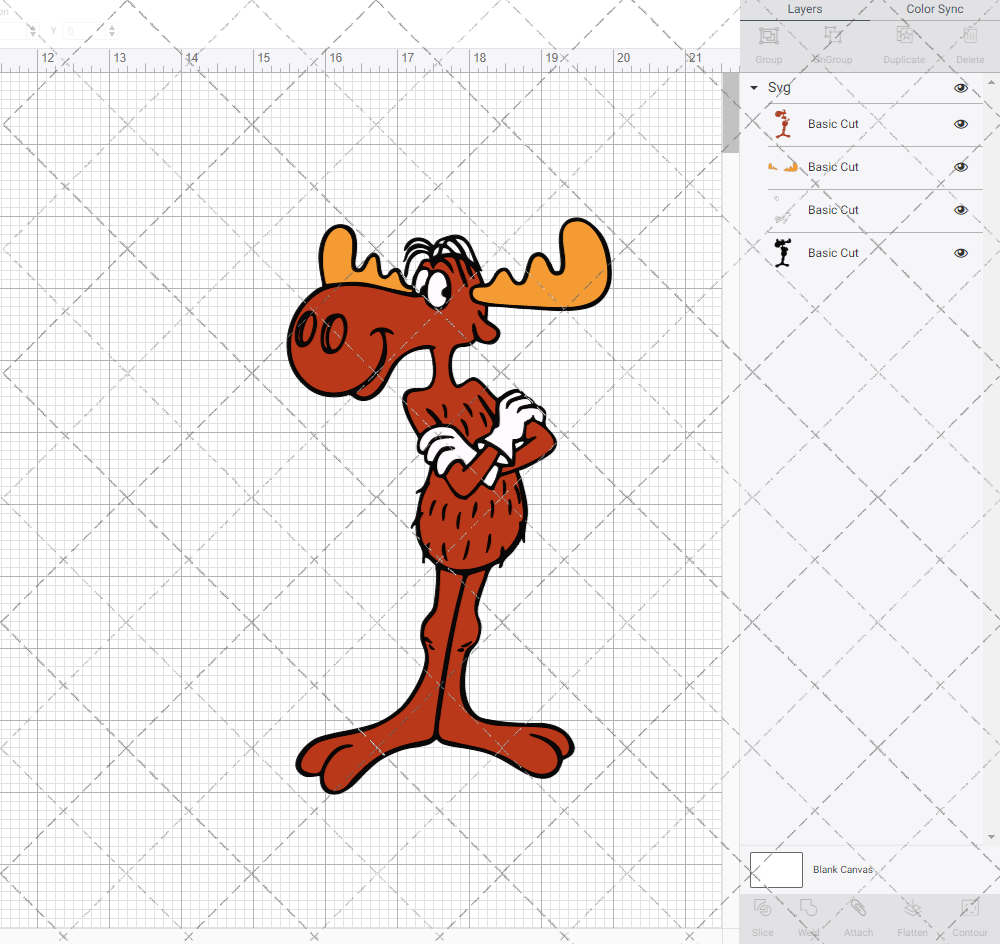
Task: Switch to the Layers tab
Action: coord(805,10)
